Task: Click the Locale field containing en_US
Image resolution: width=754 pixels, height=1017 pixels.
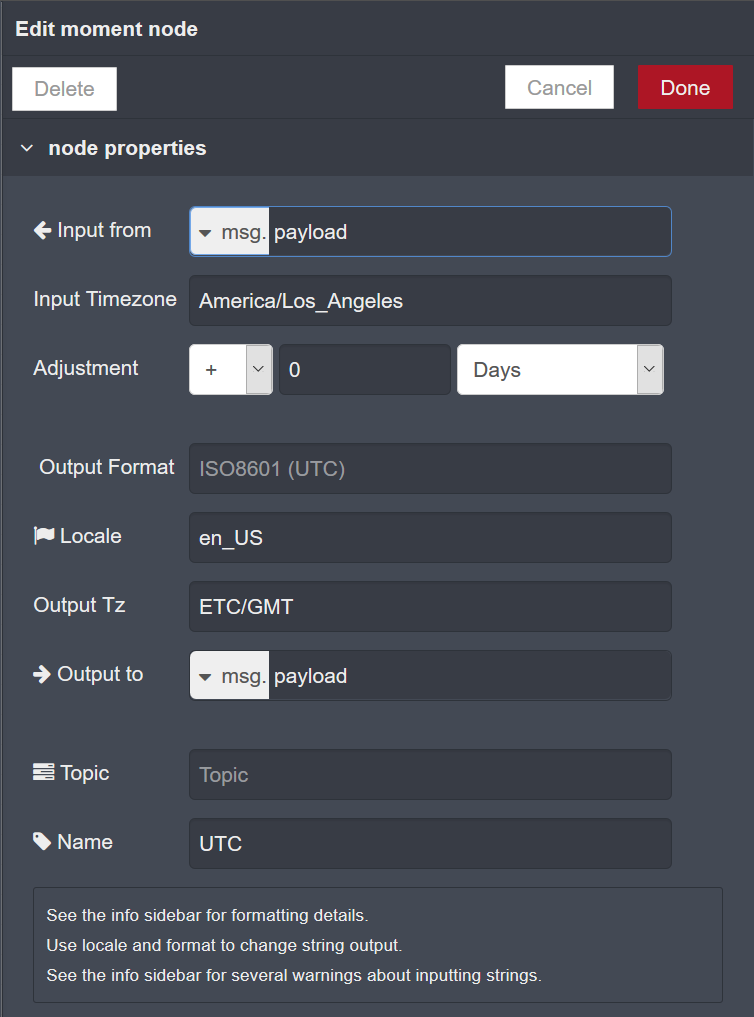Action: coord(430,538)
